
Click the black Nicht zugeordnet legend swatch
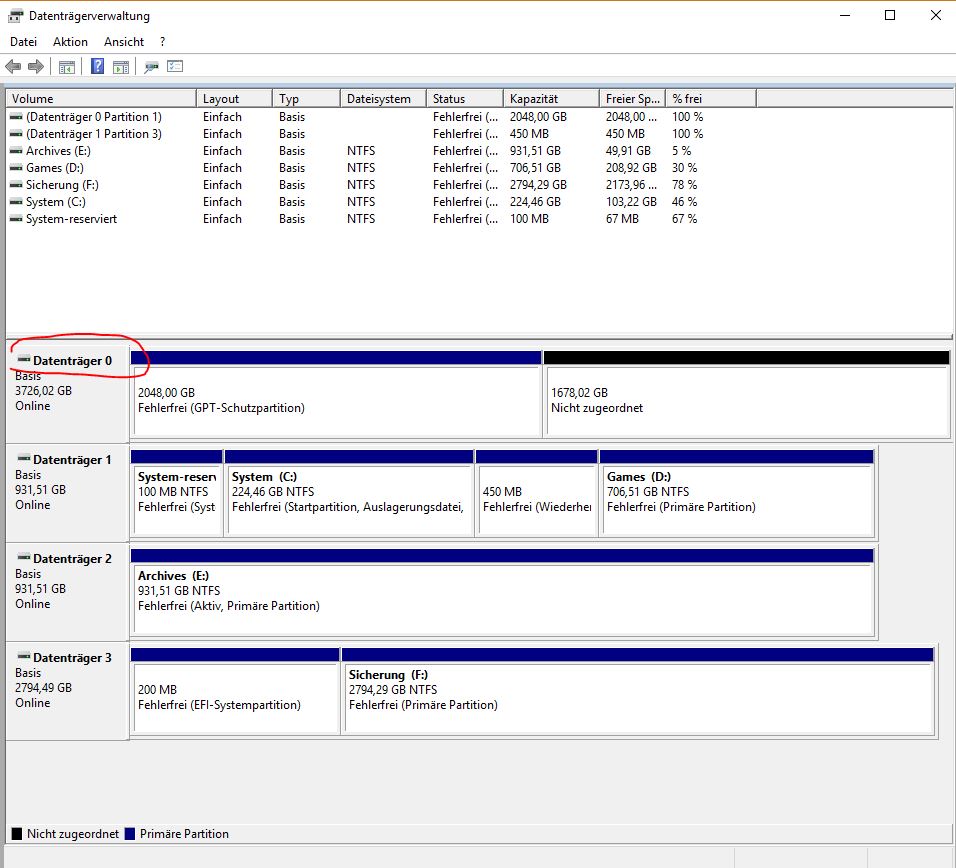point(16,834)
